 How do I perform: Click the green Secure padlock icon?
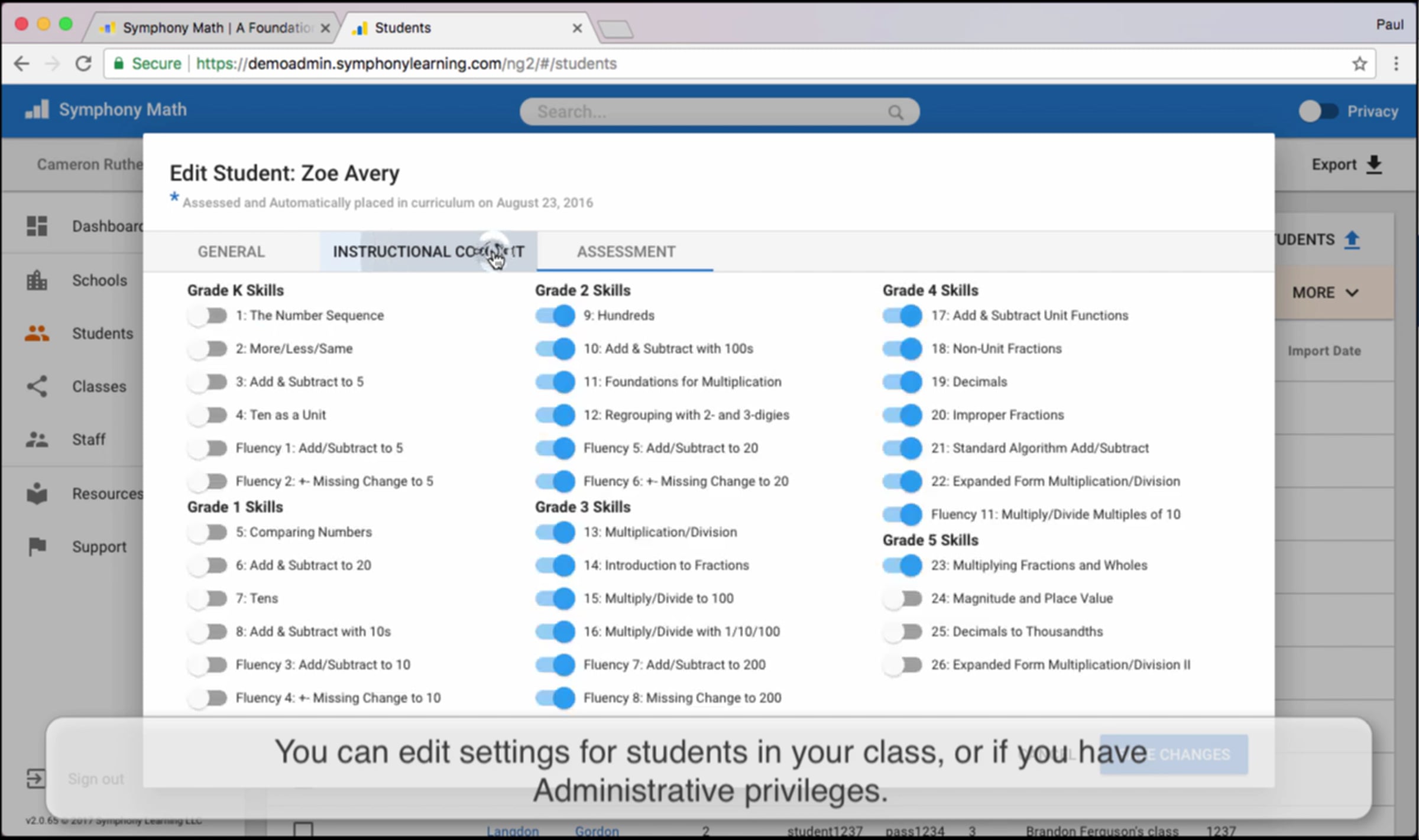[119, 63]
